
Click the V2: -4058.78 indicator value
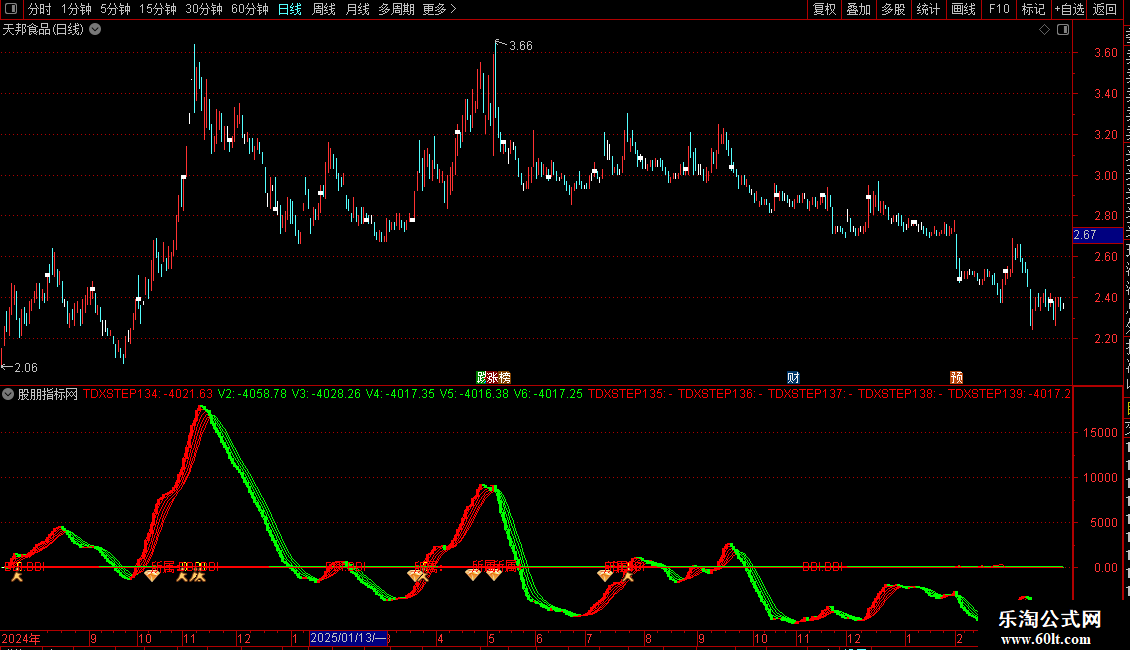[252, 393]
